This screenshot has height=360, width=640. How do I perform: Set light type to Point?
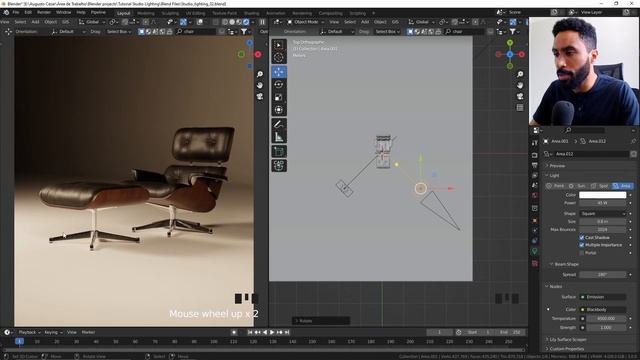point(556,186)
